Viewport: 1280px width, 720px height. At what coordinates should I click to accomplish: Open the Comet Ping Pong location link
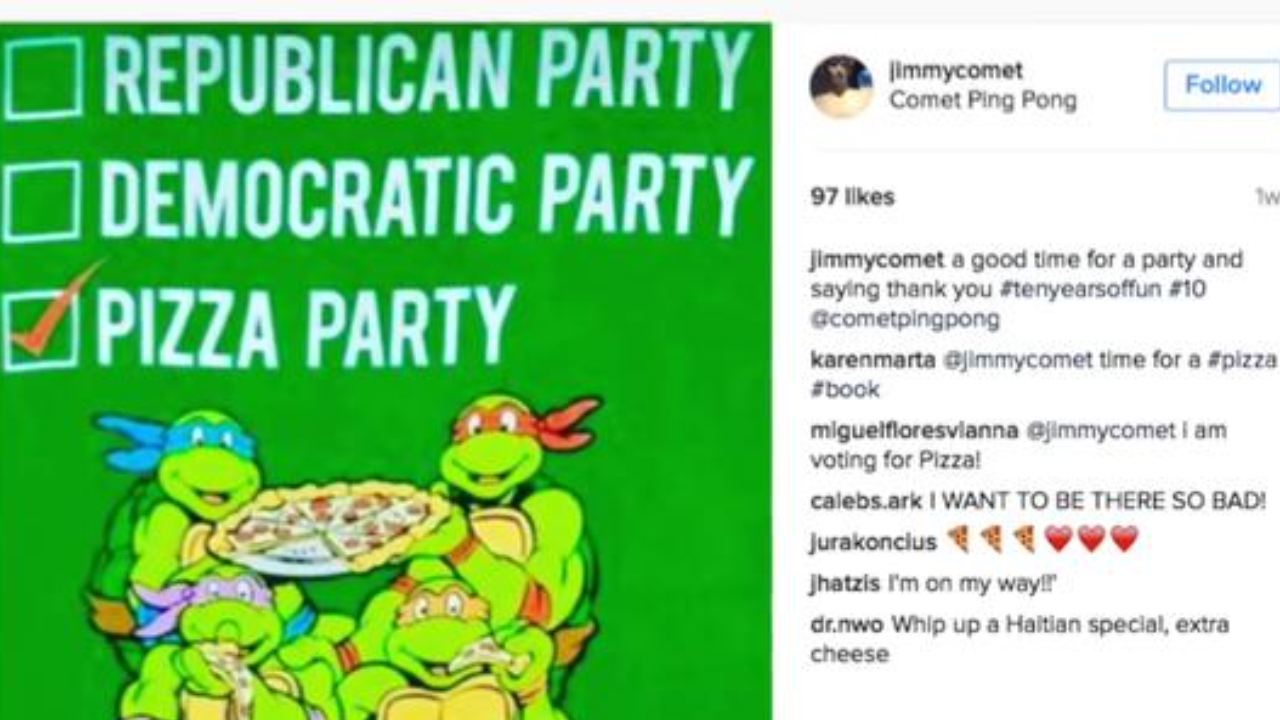(x=982, y=101)
